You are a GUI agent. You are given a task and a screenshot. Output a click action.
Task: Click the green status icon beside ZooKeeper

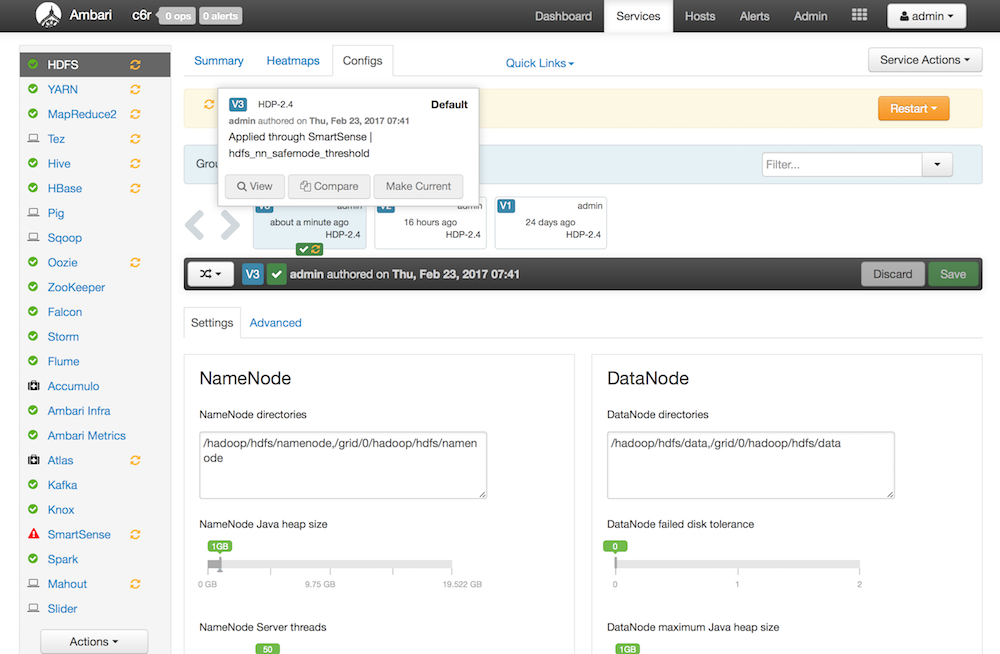coord(33,286)
